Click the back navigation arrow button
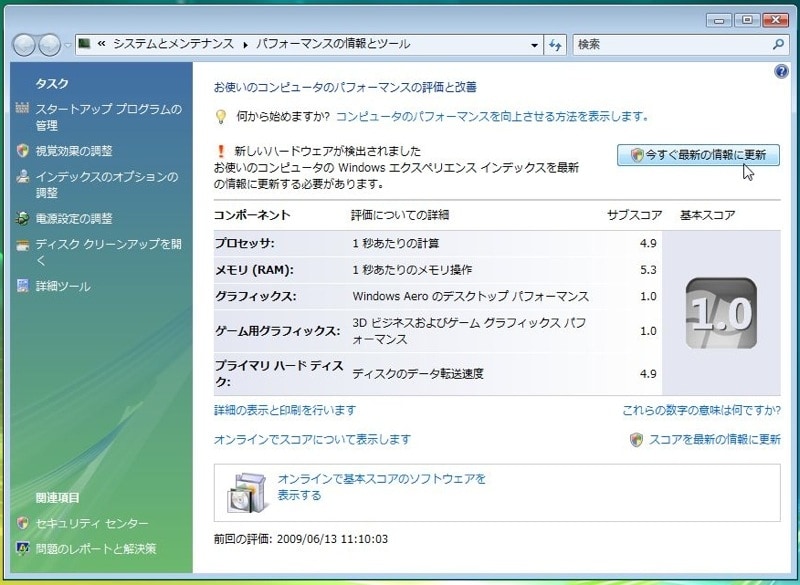The width and height of the screenshot is (800, 585). [24, 45]
